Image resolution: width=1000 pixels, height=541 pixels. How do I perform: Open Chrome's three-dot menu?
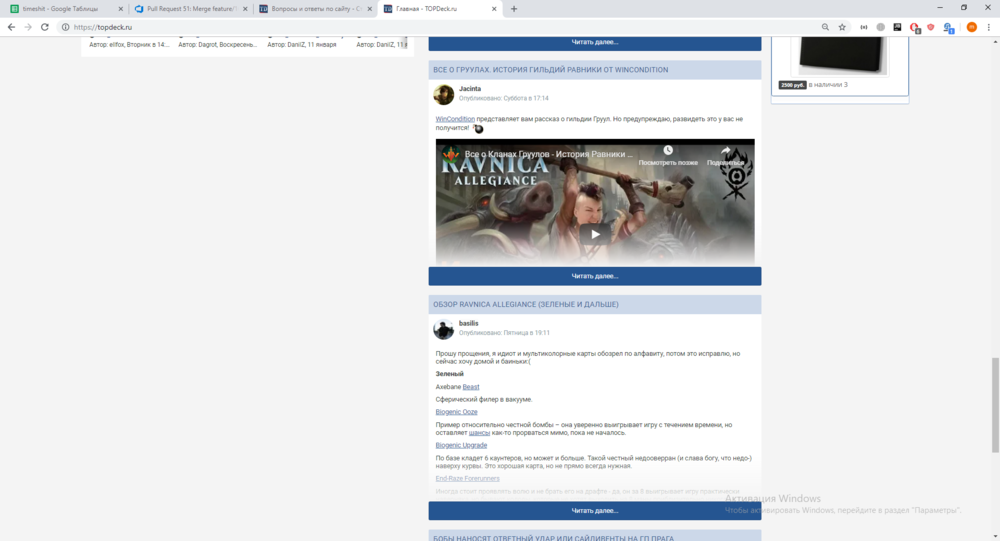coord(989,27)
